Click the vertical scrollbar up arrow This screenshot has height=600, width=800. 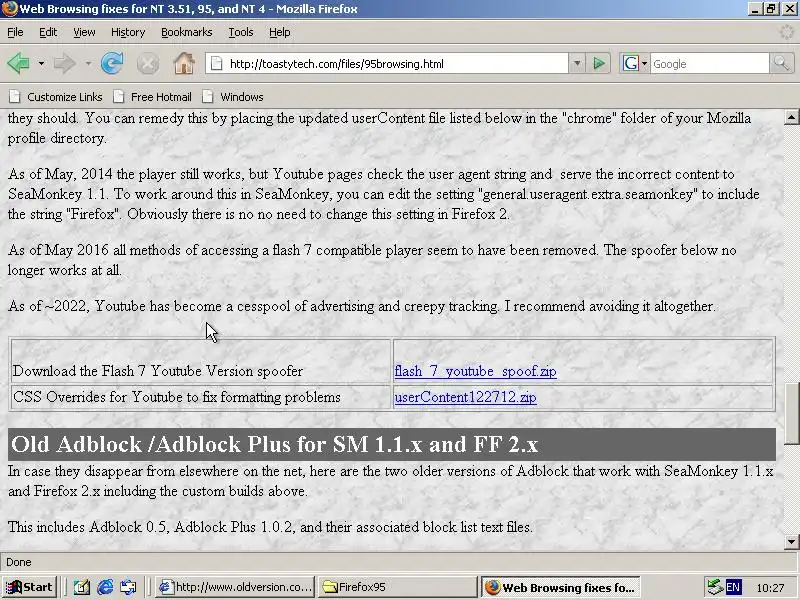(791, 117)
